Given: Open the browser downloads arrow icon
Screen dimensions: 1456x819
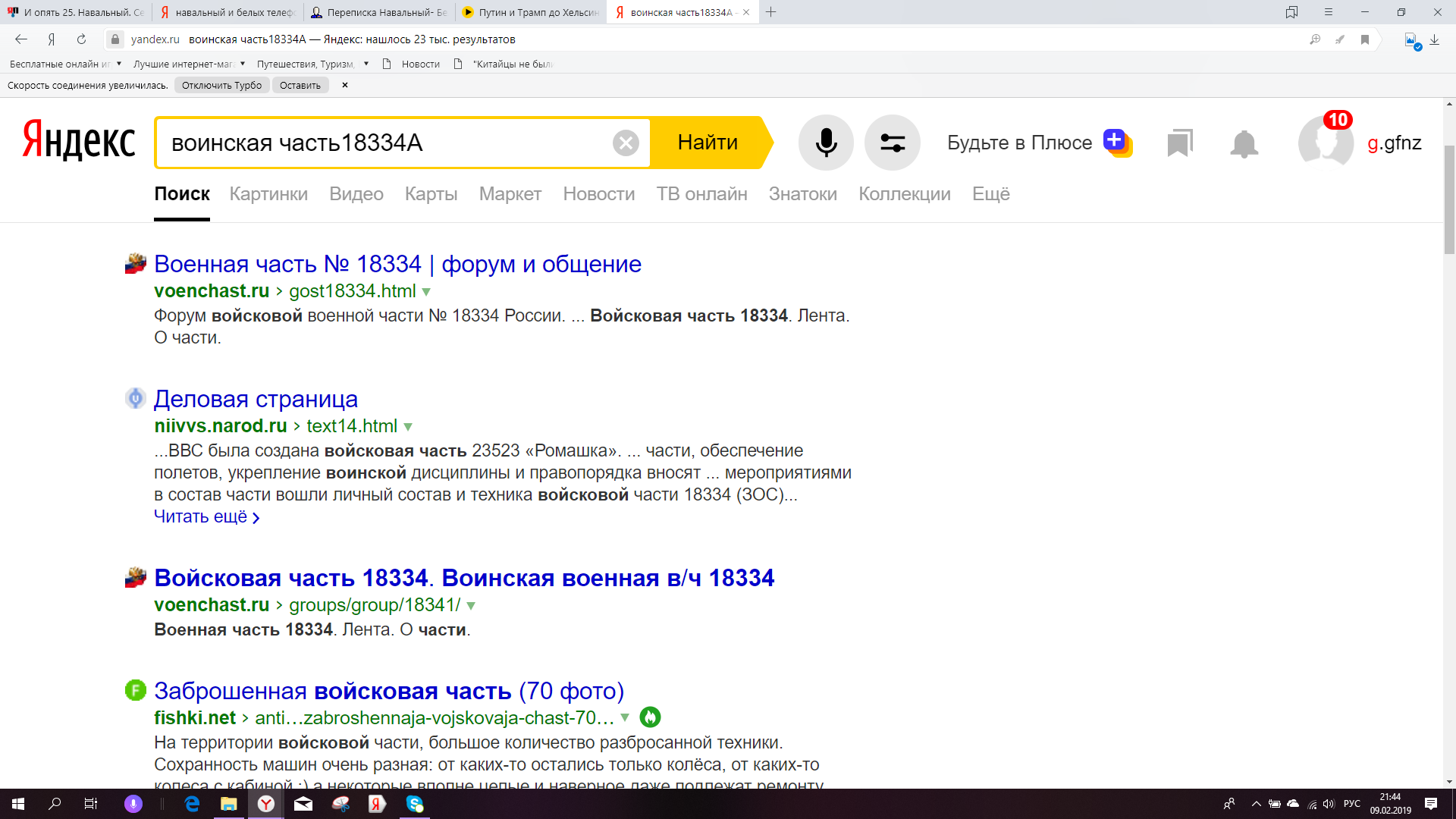Looking at the screenshot, I should (x=1434, y=40).
